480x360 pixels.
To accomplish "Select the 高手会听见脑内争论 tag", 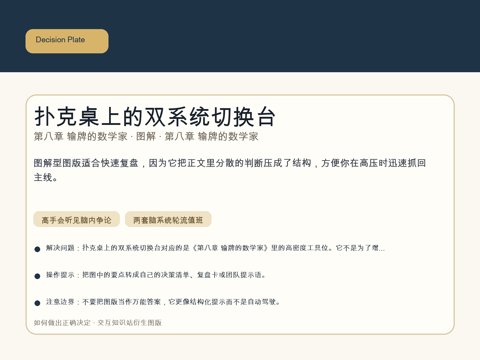I will pyautogui.click(x=77, y=220).
